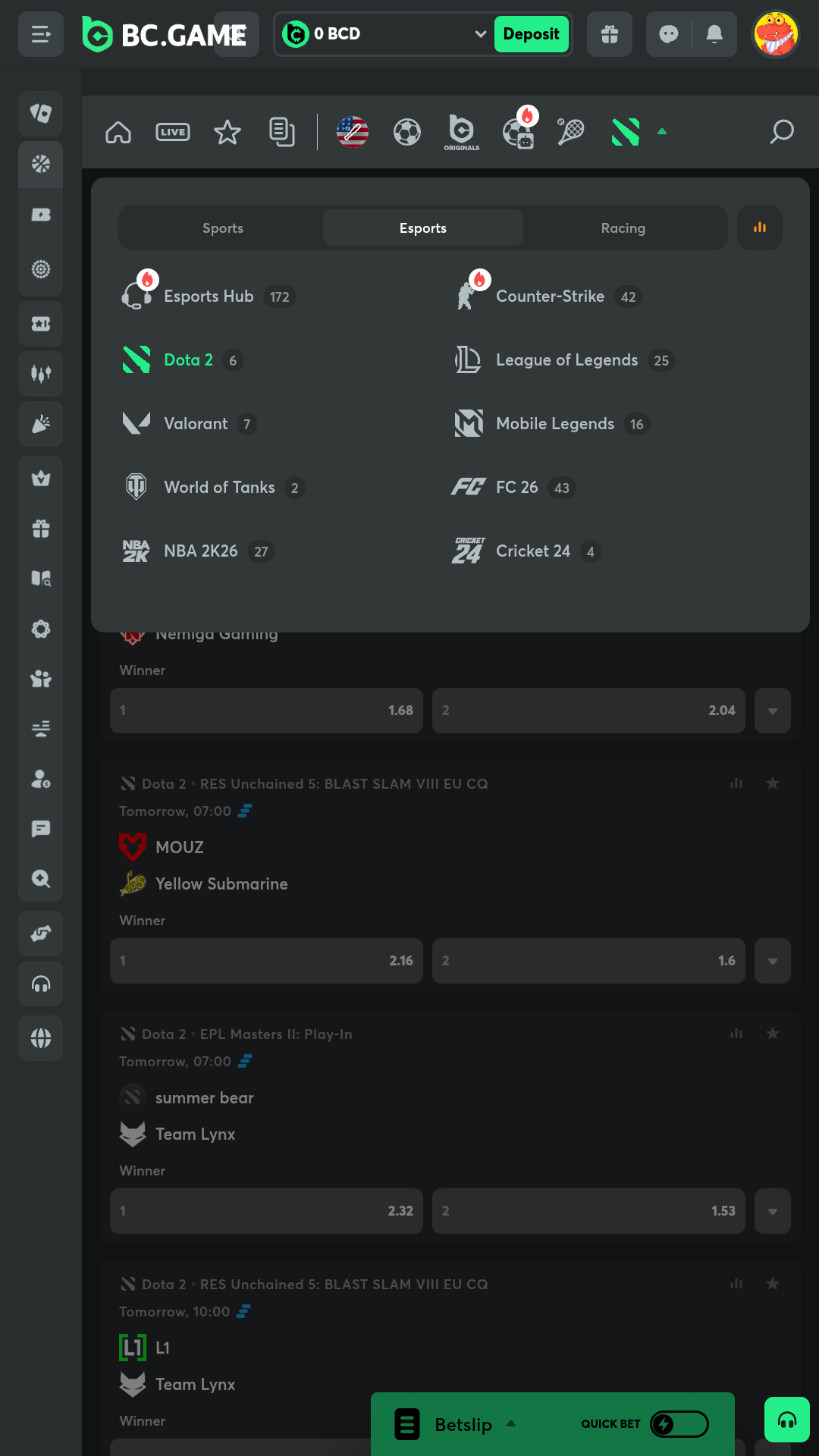This screenshot has height=1456, width=819.
Task: Open the orange statistics chart button
Action: click(760, 227)
